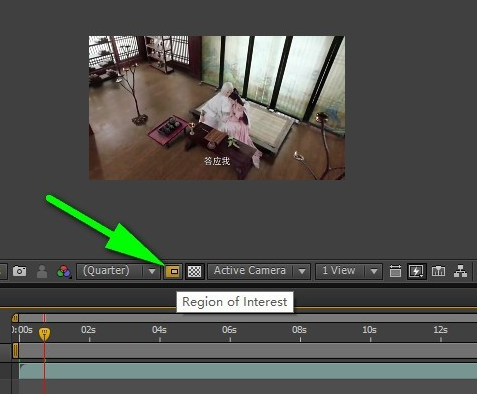Toggle the transparency grid checkerboard button
477x394 pixels.
(x=194, y=271)
